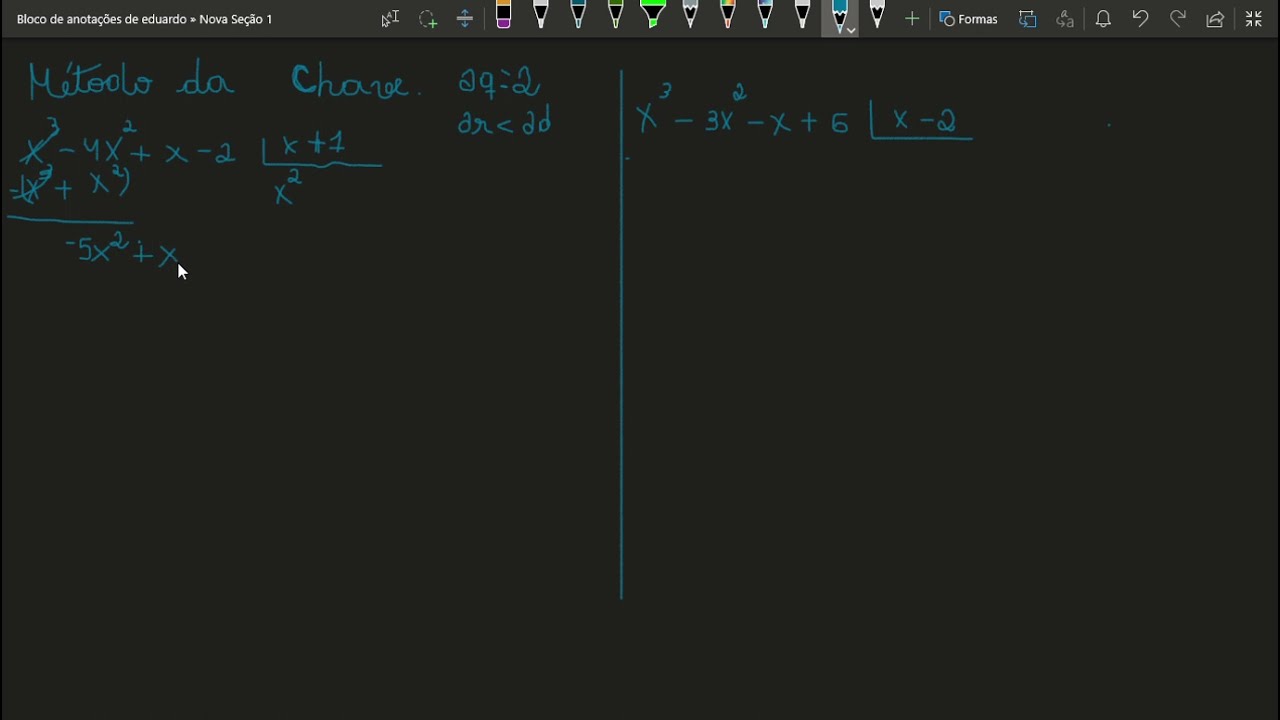Activate Ink to Text conversion
Viewport: 1280px width, 720px height.
(x=1065, y=19)
